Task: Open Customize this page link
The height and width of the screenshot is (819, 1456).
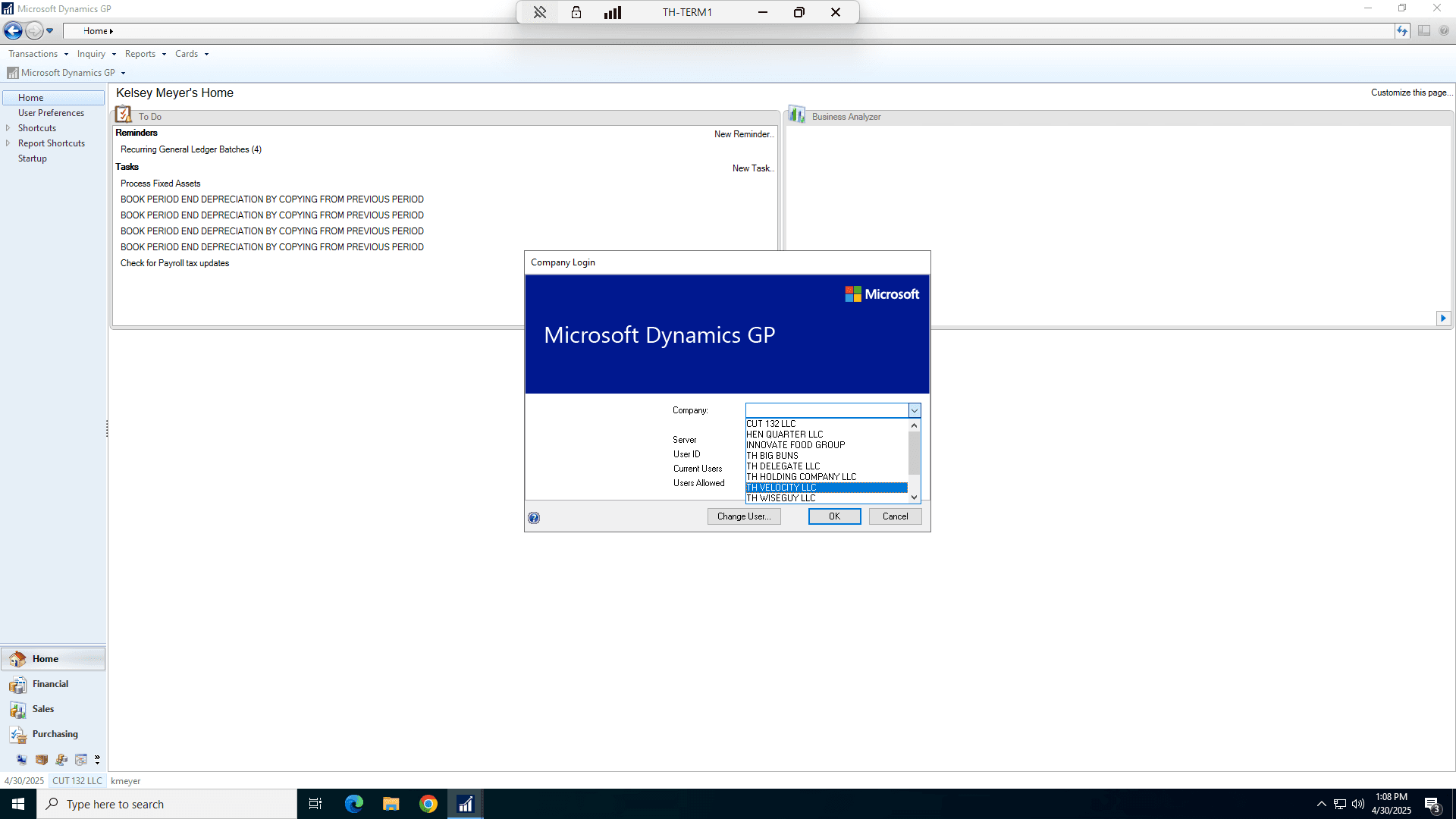Action: pyautogui.click(x=1411, y=93)
